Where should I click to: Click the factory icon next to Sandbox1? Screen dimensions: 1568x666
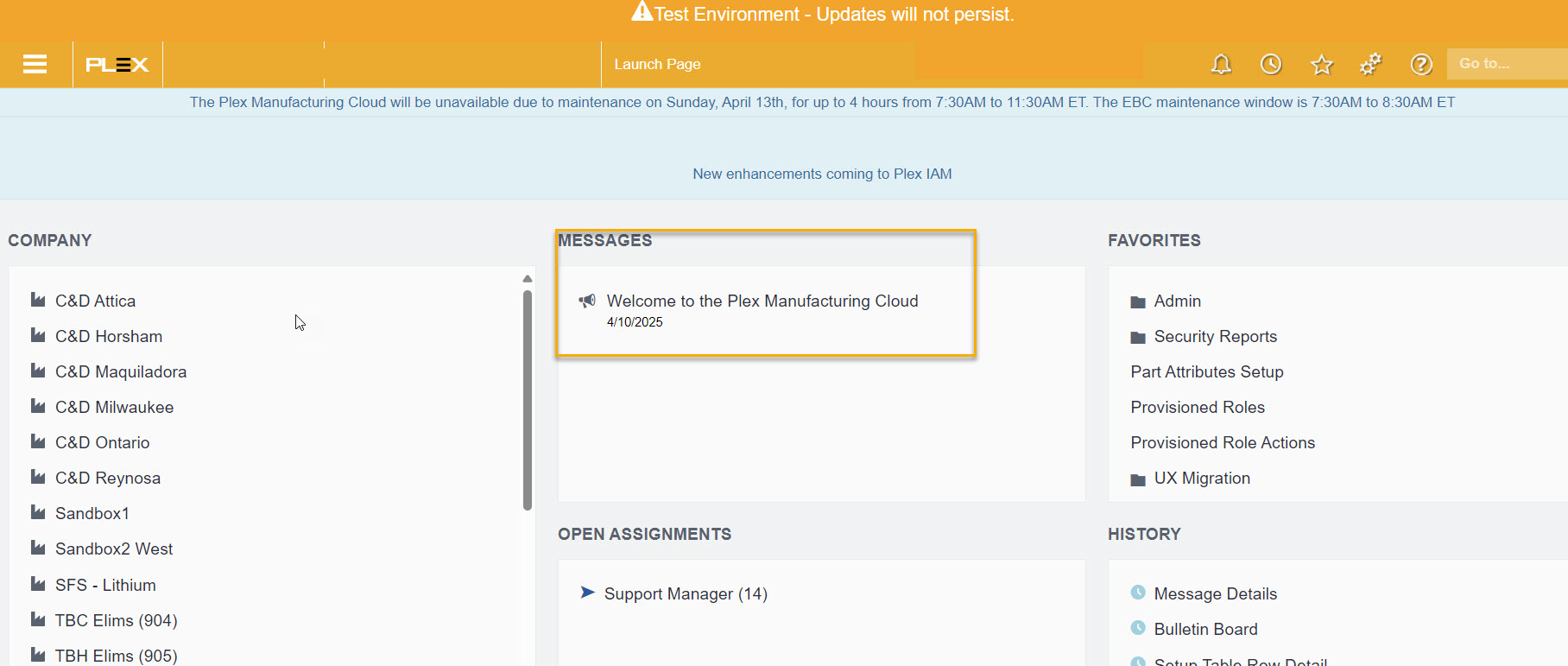38,512
